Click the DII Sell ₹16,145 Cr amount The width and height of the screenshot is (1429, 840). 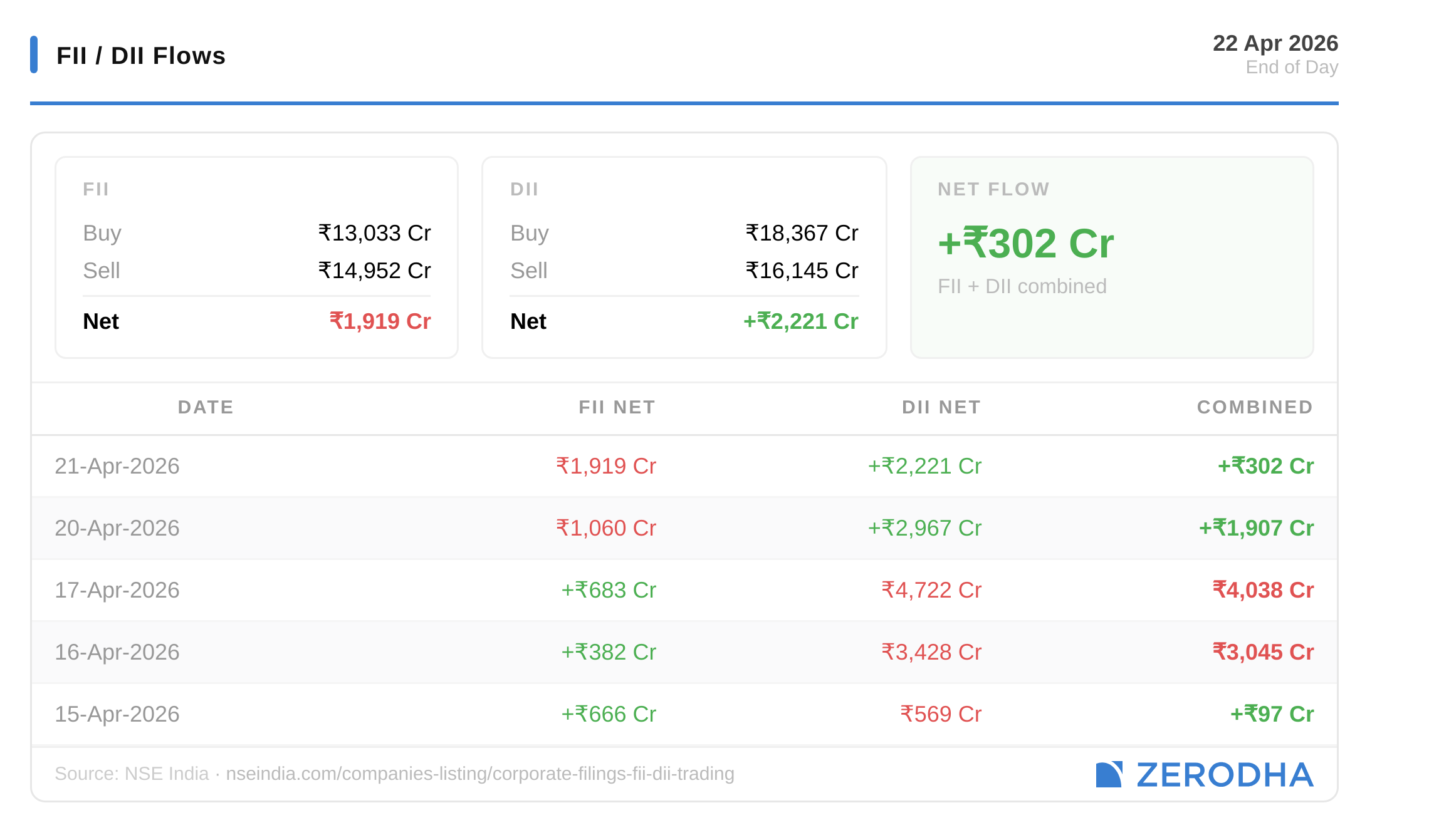802,271
